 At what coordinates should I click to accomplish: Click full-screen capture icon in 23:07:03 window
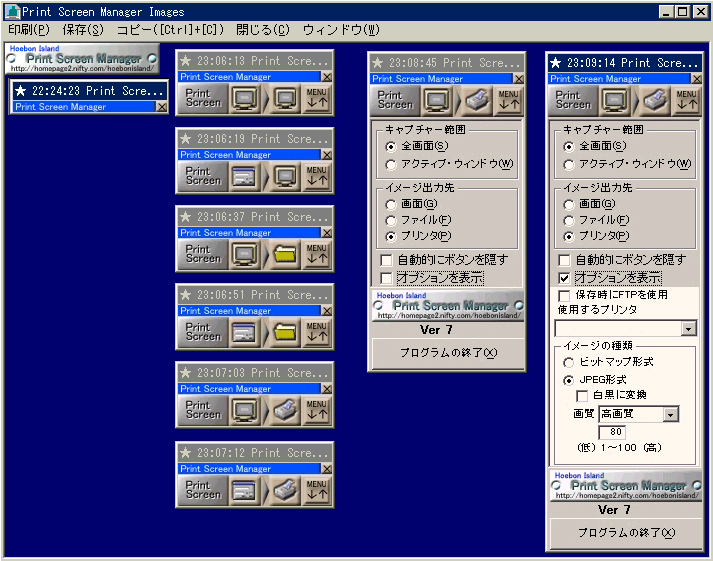coord(245,411)
